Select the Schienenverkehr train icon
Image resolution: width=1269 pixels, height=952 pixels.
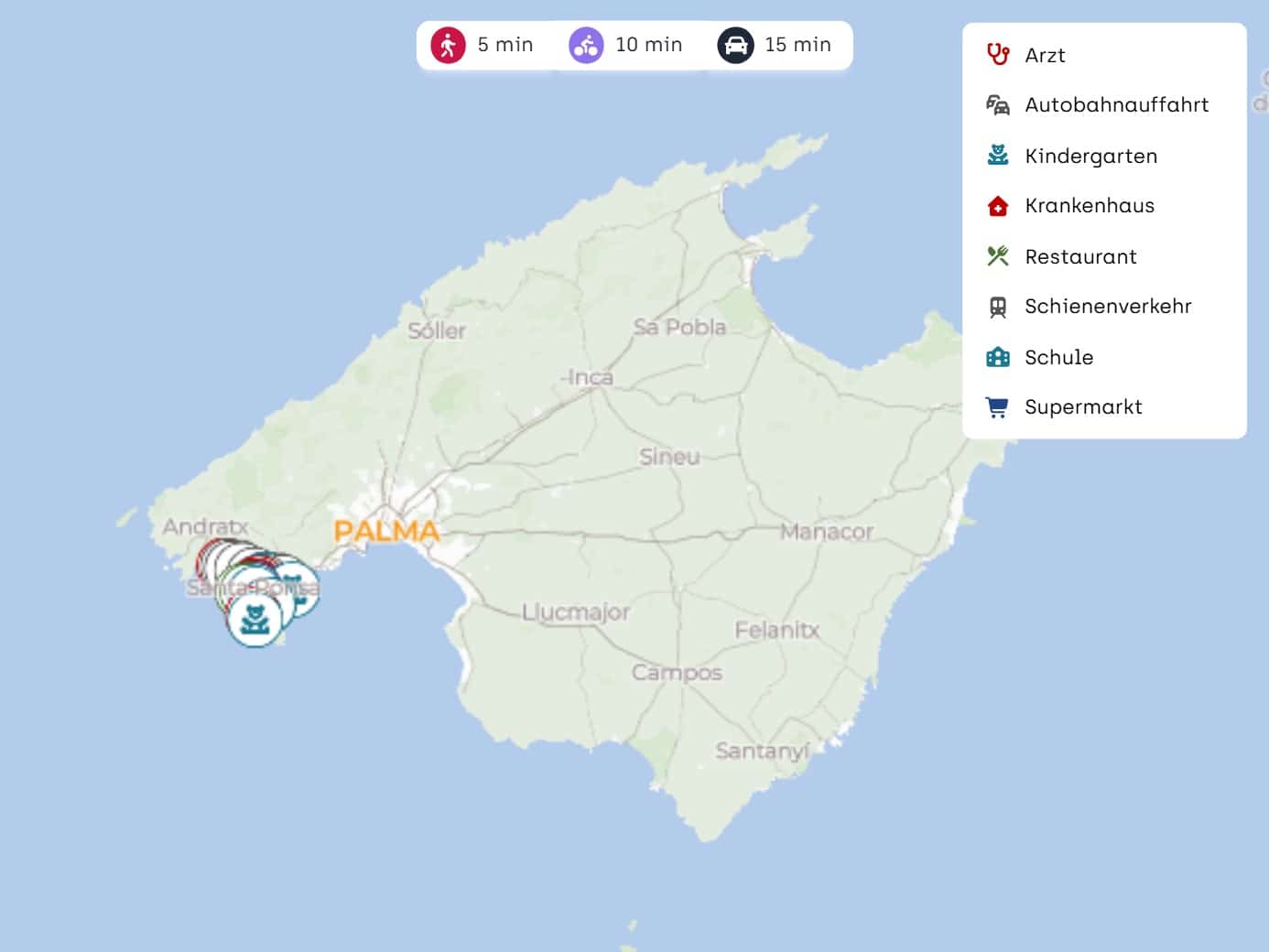pyautogui.click(x=997, y=307)
